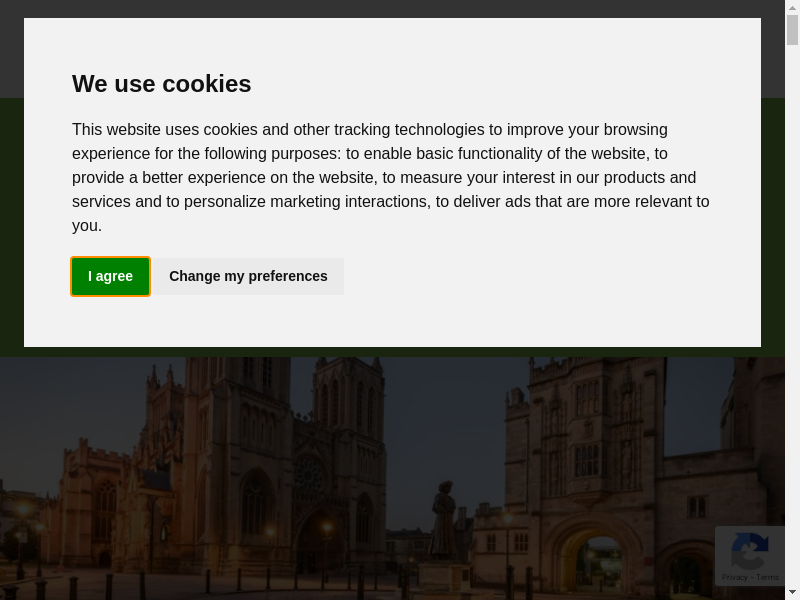Click the dark header bar above the dialog
Image resolution: width=800 pixels, height=600 pixels.
[x=400, y=8]
